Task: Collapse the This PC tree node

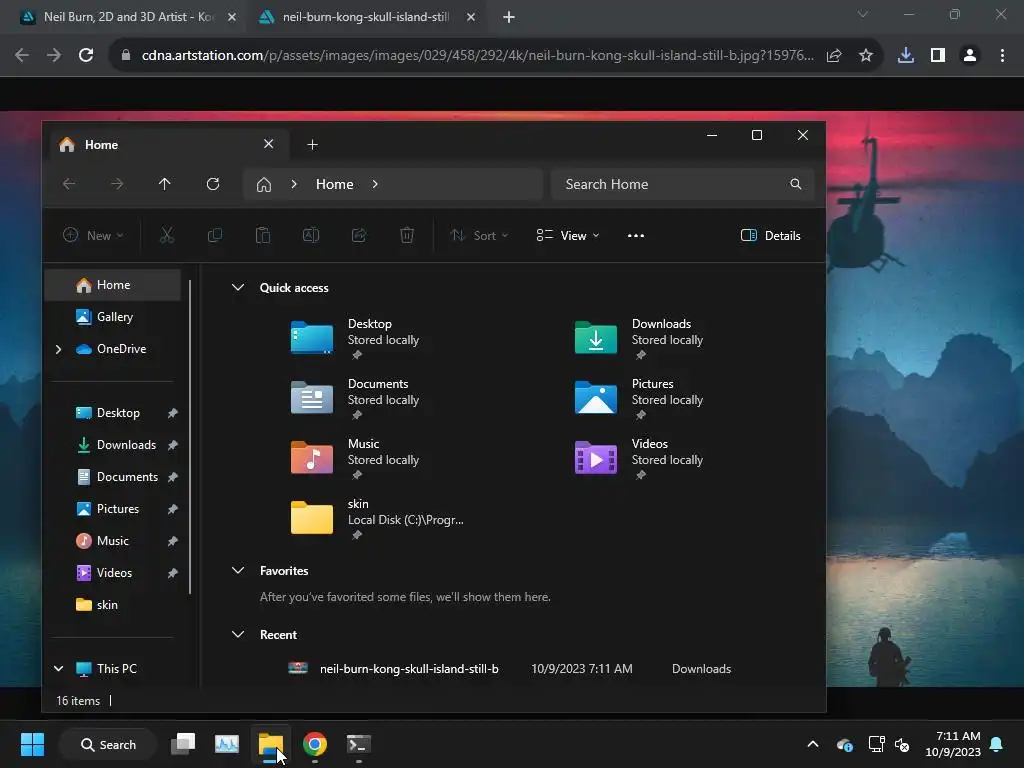Action: click(58, 669)
